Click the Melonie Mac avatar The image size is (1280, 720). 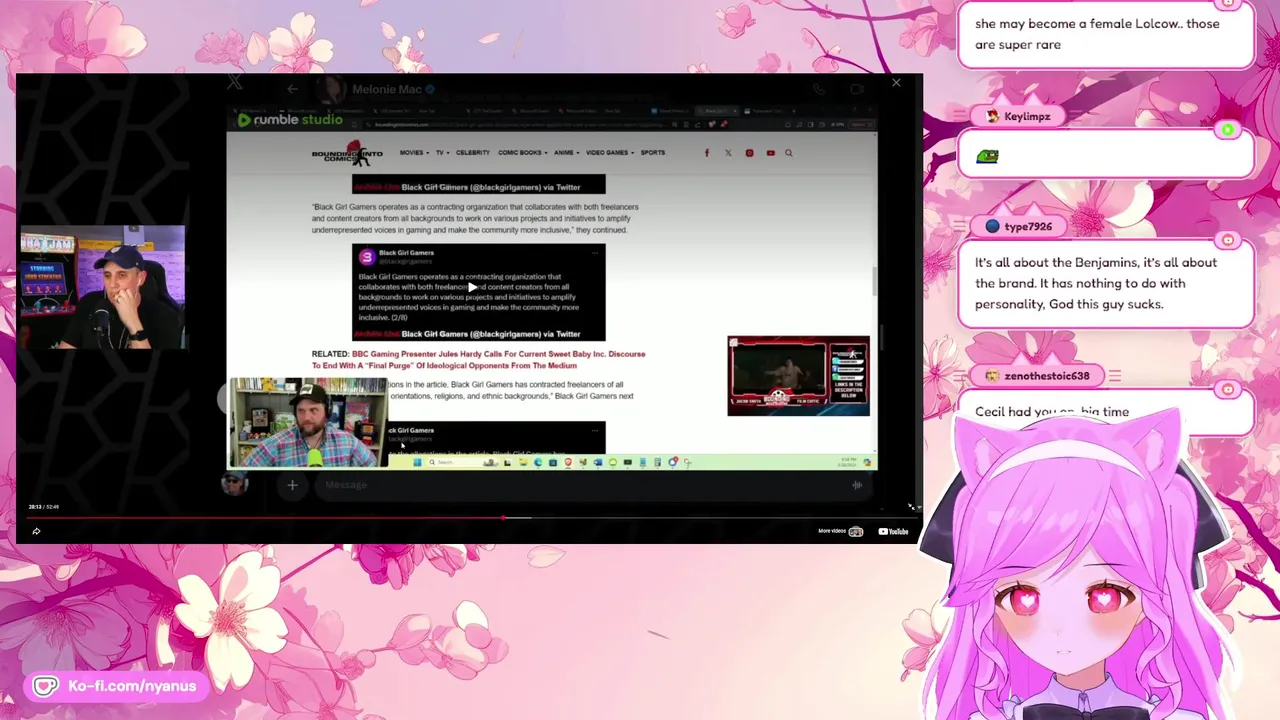pos(331,89)
